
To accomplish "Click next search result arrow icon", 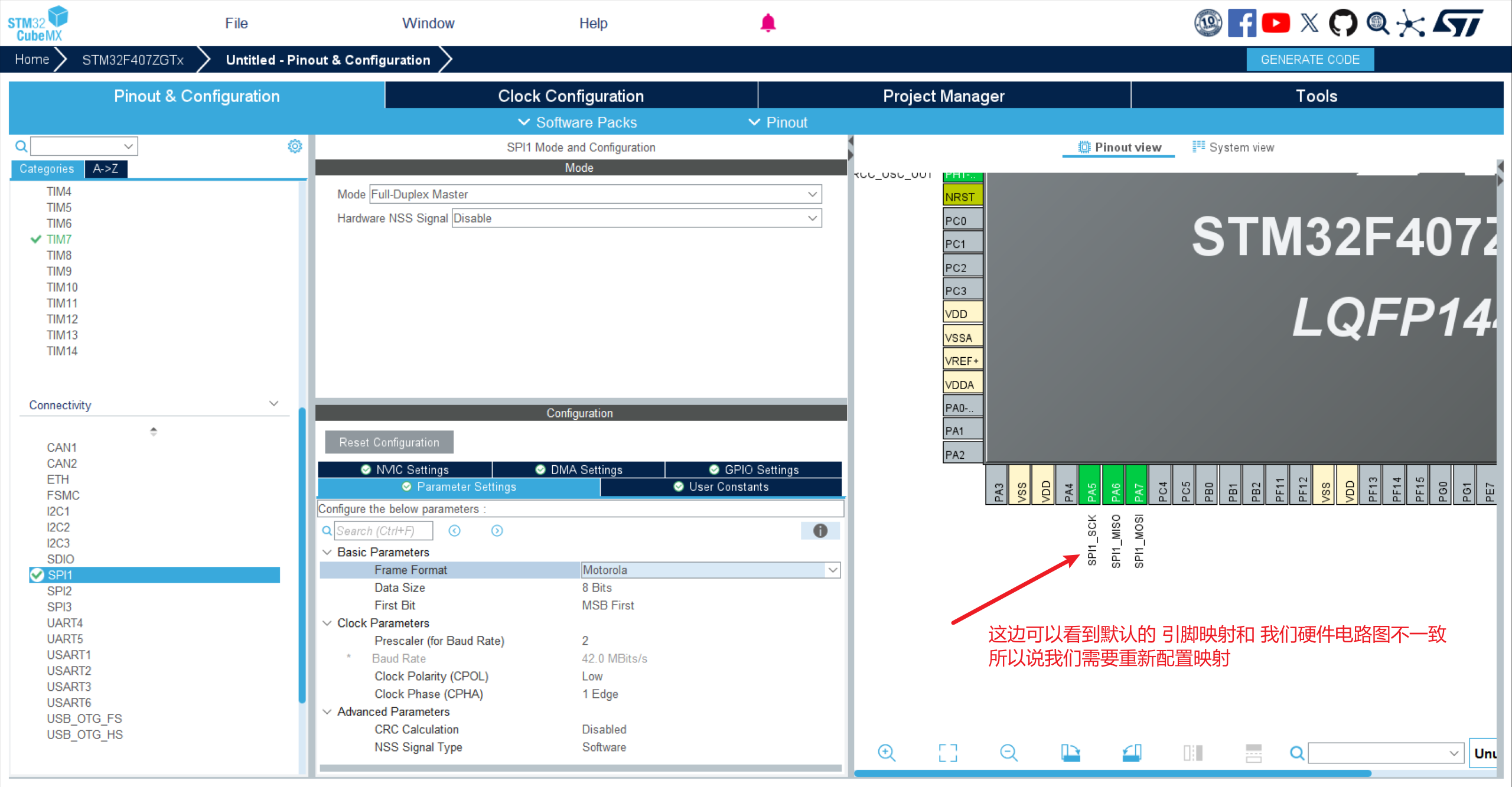I will 497,531.
